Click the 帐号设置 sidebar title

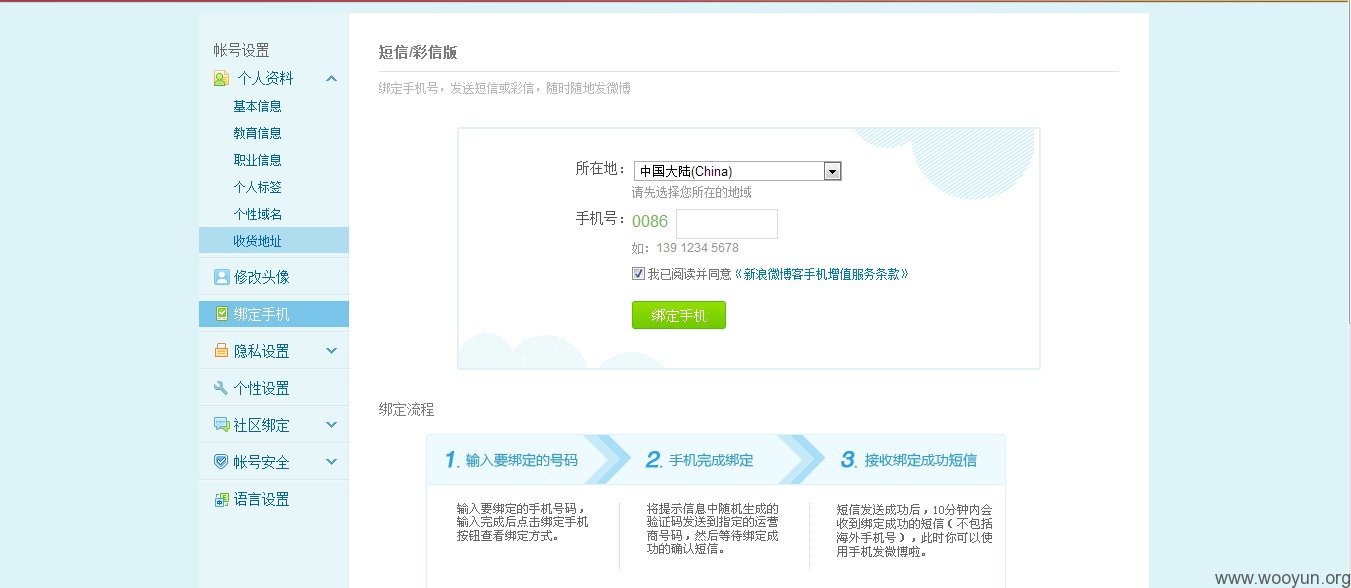click(x=241, y=50)
